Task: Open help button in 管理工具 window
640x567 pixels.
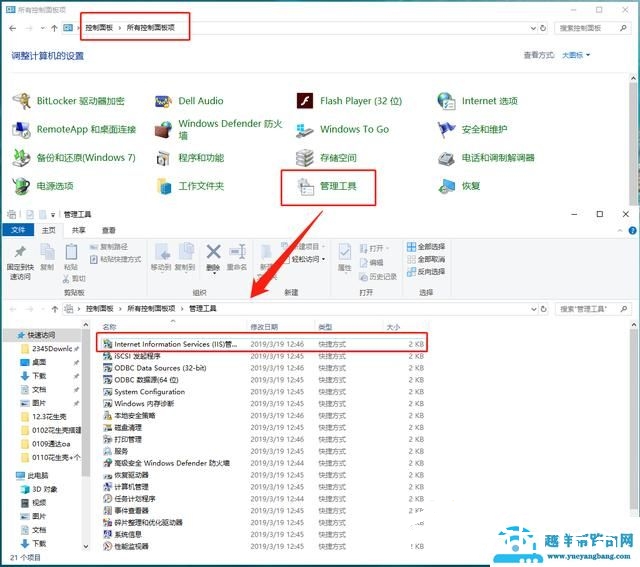Action: (x=633, y=231)
